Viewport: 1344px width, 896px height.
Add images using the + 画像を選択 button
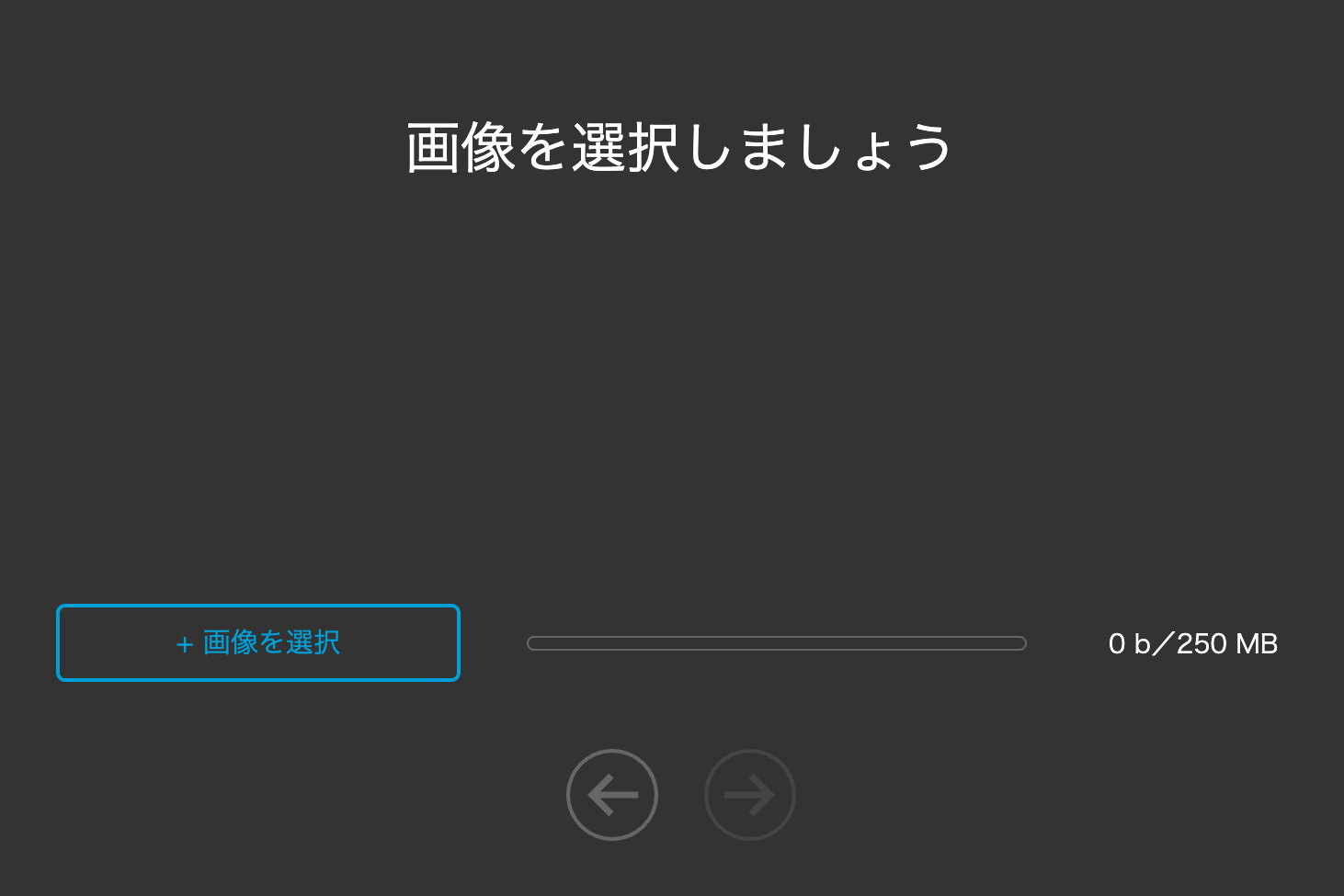258,642
